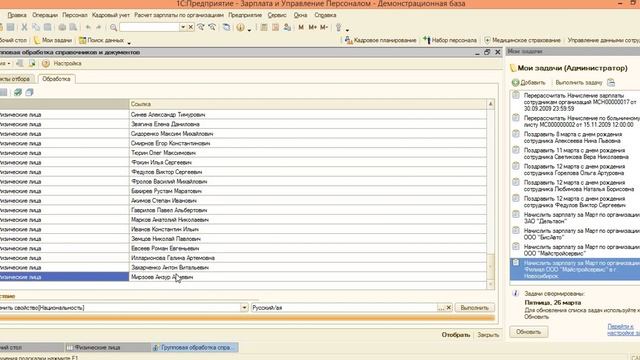640x360 pixels.
Task: Open Расчет зарплаты по организациям menu
Action: coord(179,15)
